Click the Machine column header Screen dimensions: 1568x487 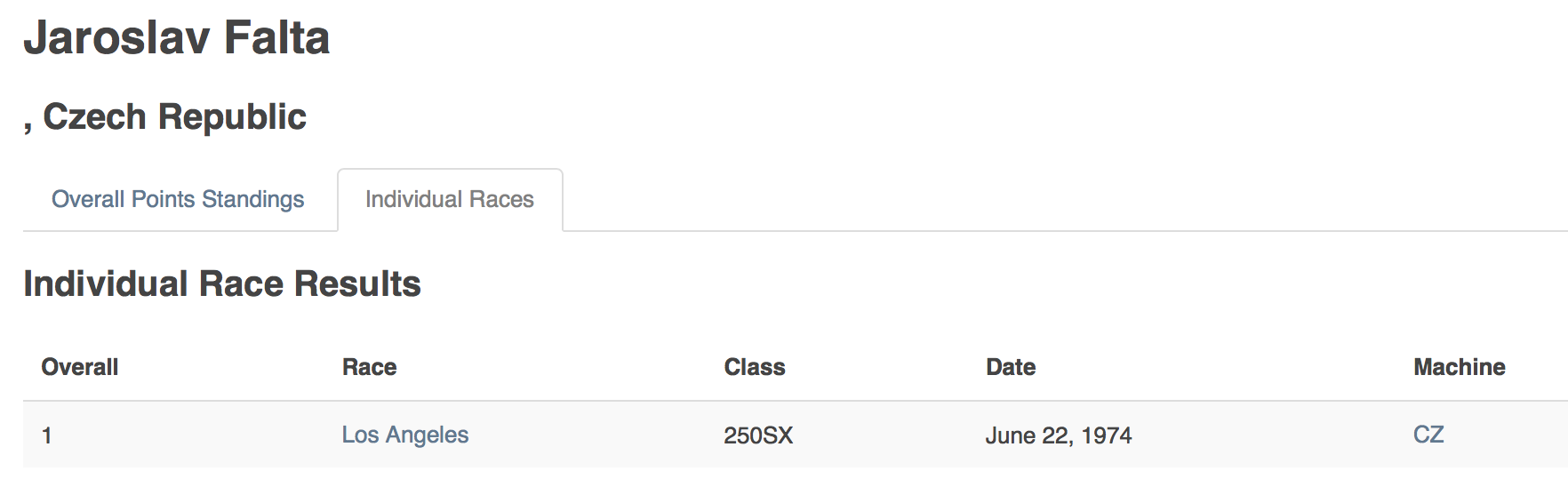point(1460,367)
